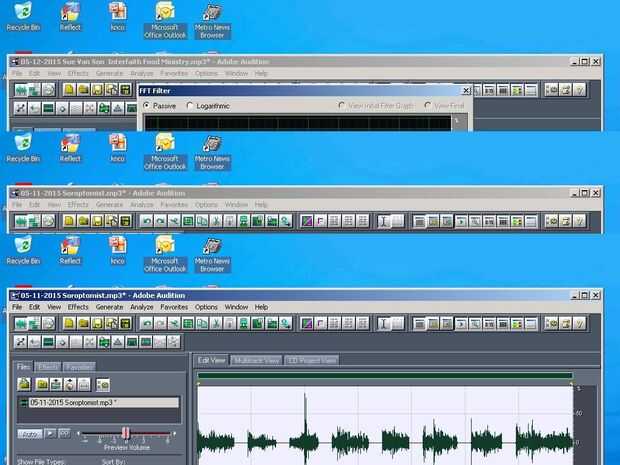This screenshot has width=620, height=465.
Task: Click the Copy icon left of scissors in active window
Action: [x=202, y=323]
